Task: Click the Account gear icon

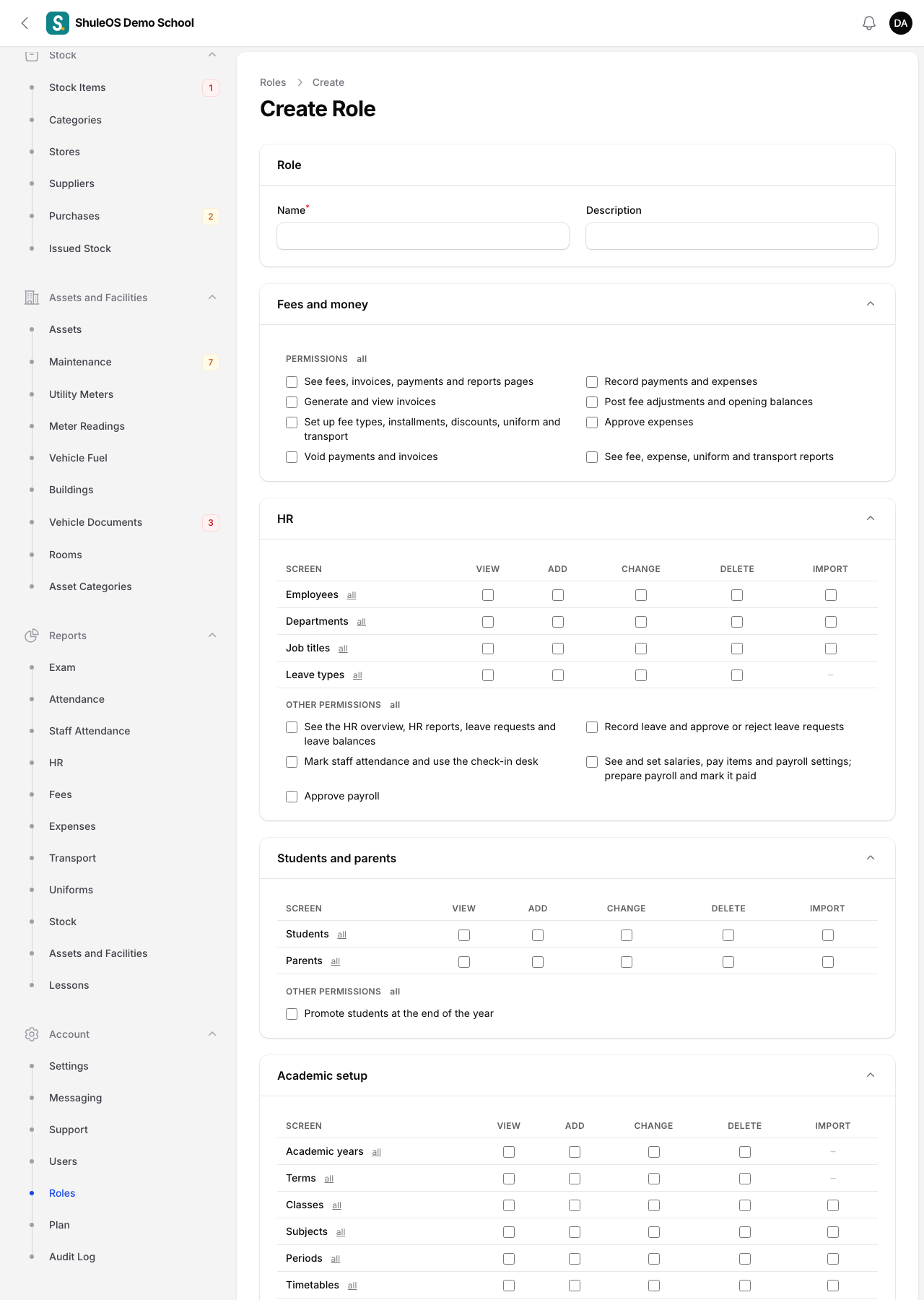Action: click(x=32, y=1034)
